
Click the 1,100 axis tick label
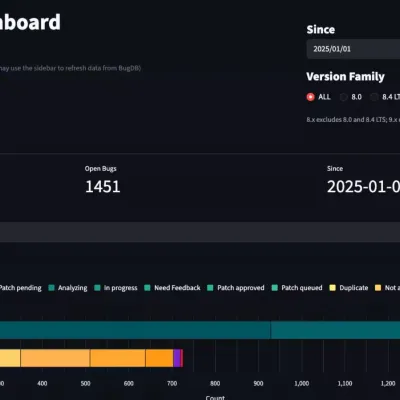[345, 383]
